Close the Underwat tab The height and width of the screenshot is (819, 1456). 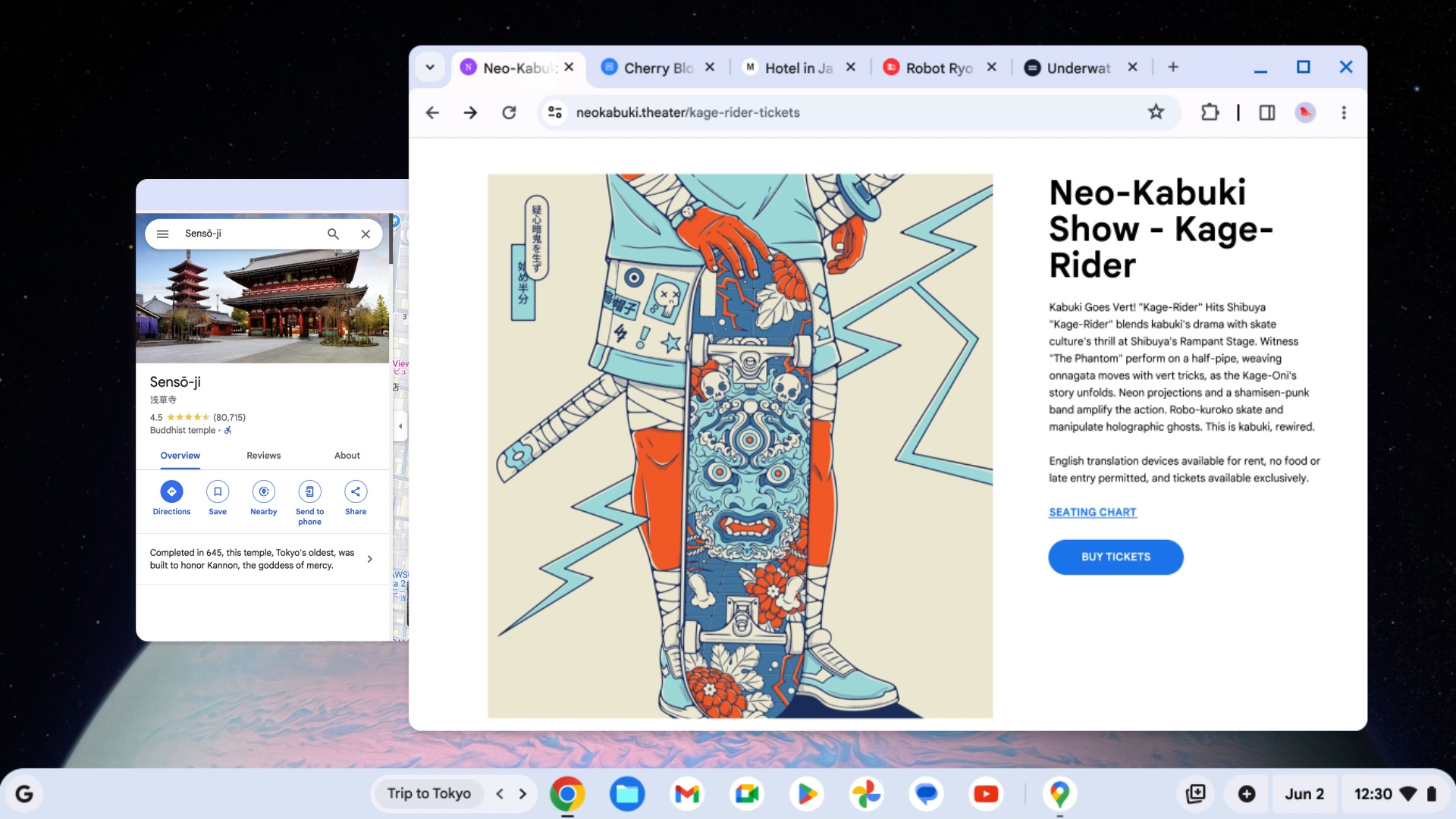[1132, 67]
